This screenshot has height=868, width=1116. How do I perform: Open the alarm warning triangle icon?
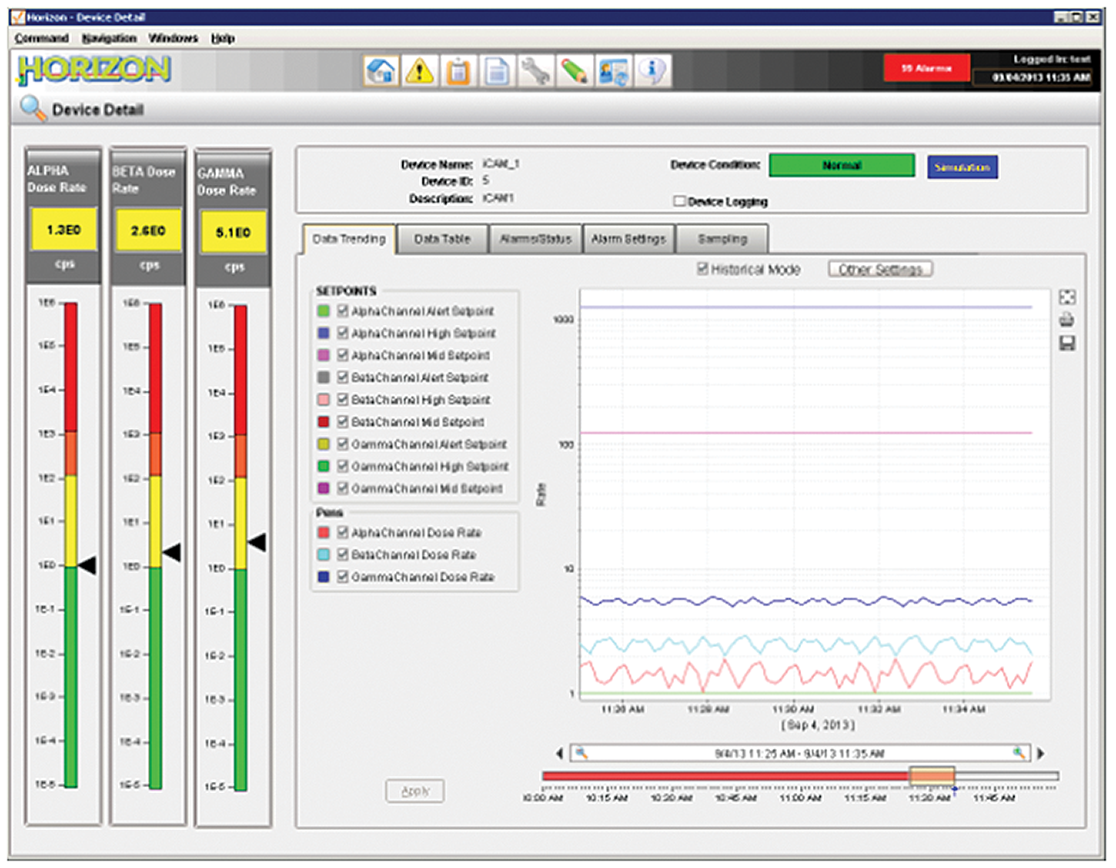420,70
